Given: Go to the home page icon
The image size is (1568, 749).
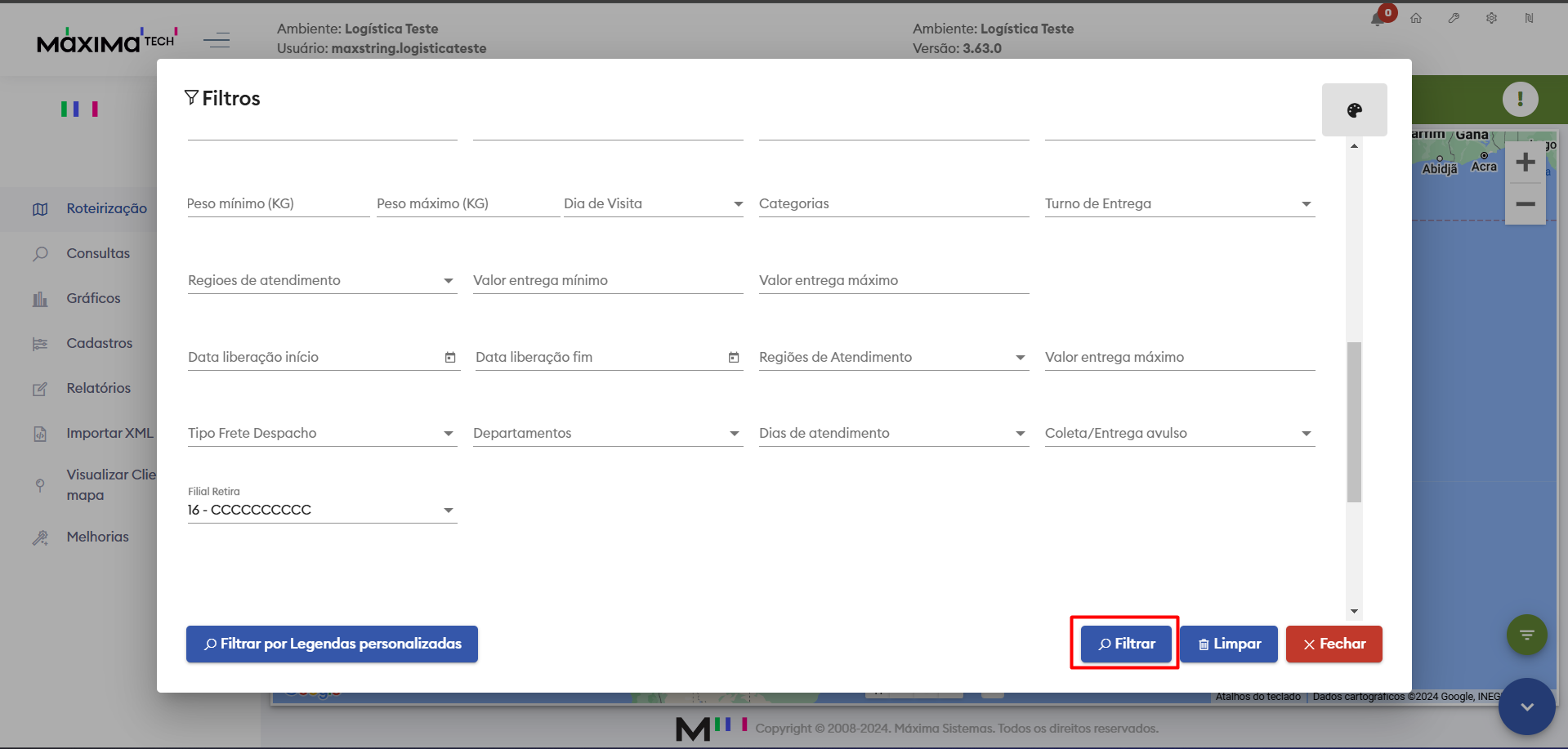Looking at the screenshot, I should point(1416,18).
